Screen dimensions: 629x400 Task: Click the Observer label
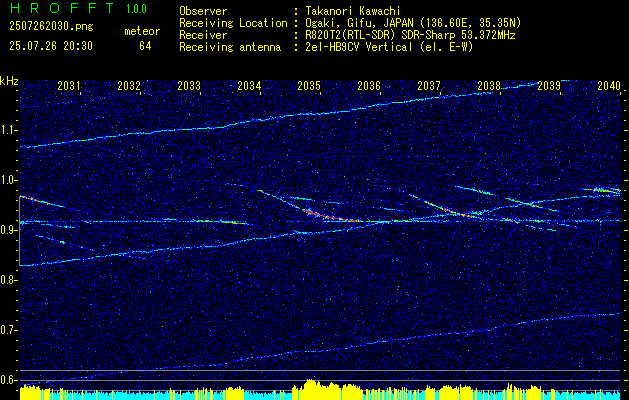[x=203, y=11]
